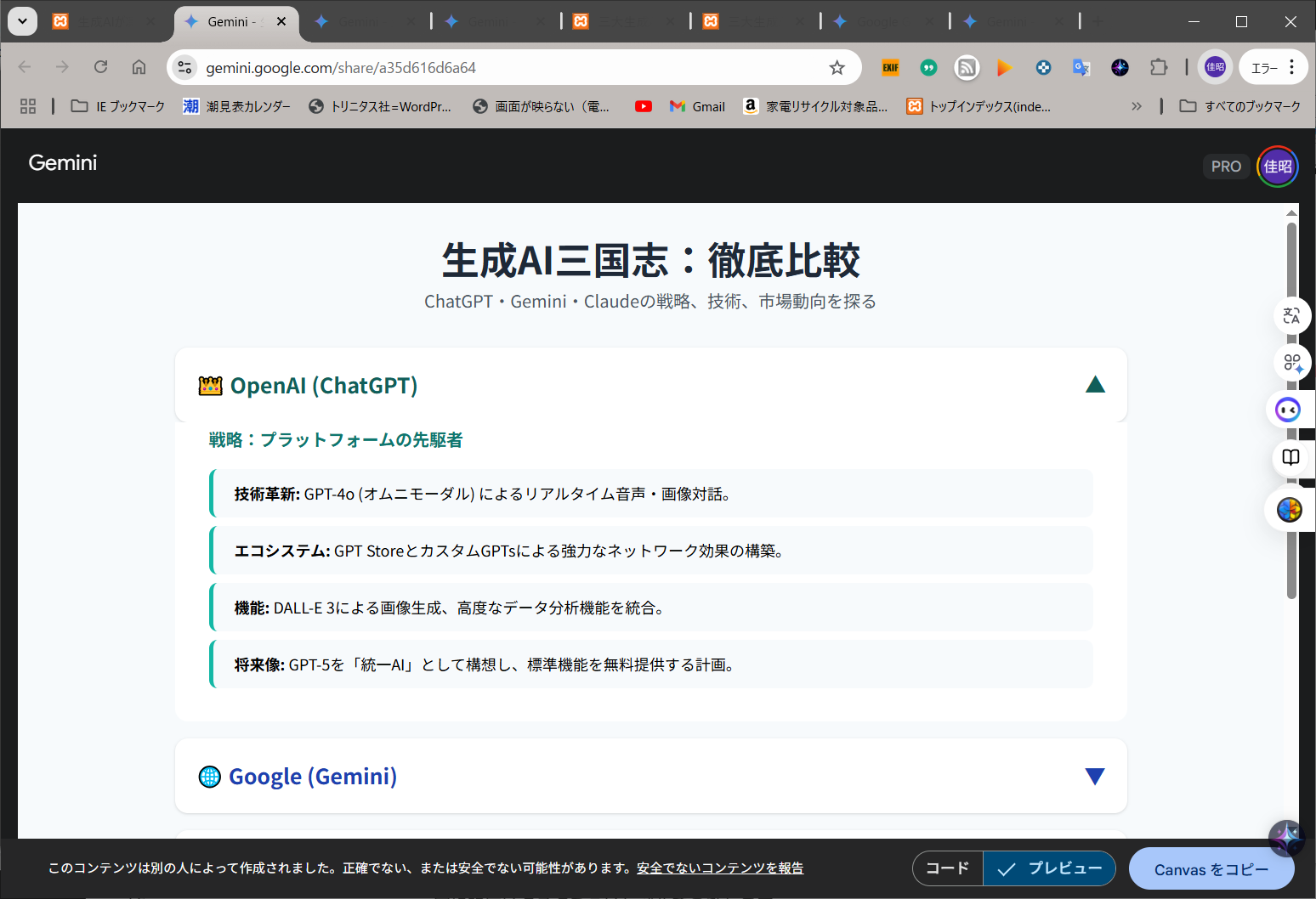Open the Gemini account avatar 佳昭

1277,167
